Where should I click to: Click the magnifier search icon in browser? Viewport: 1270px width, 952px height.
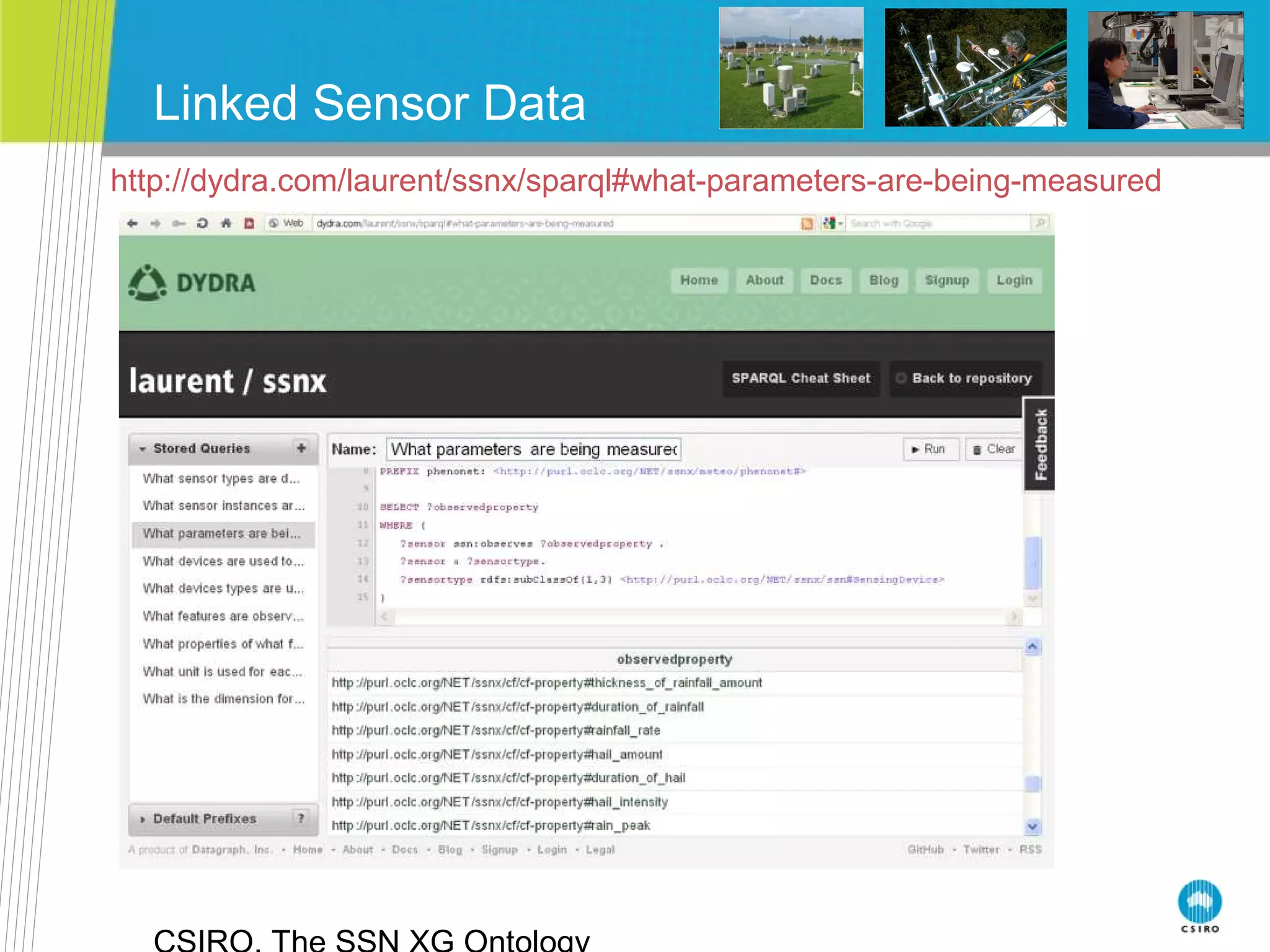(1040, 223)
